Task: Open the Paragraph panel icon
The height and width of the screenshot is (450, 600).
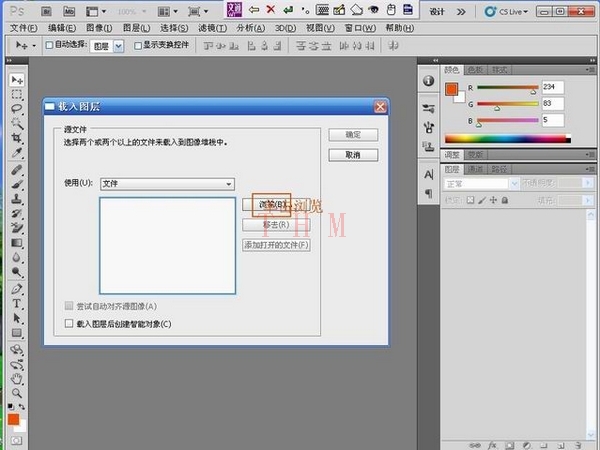Action: (429, 194)
